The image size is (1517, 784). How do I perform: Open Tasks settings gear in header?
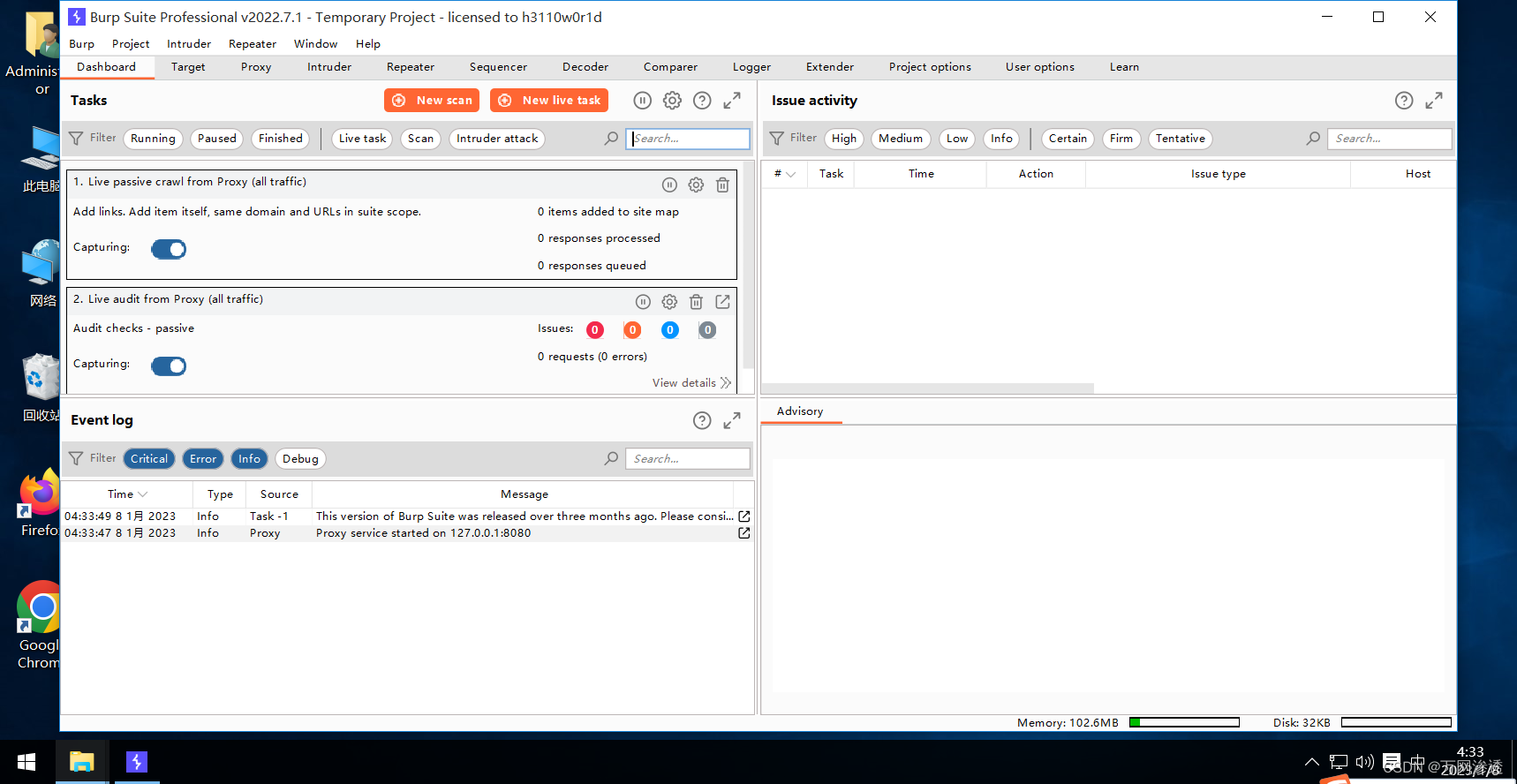[672, 101]
